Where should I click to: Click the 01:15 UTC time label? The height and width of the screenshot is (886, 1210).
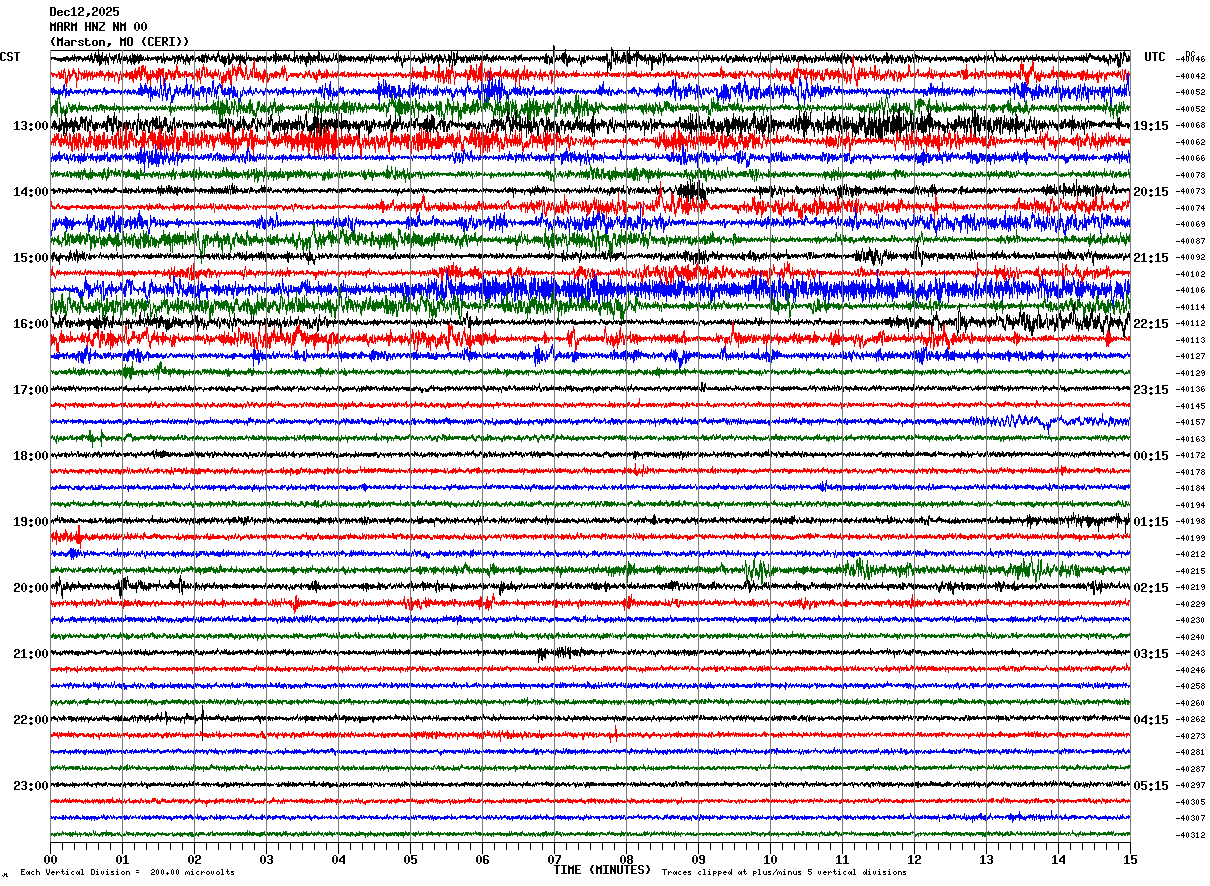tap(1151, 522)
